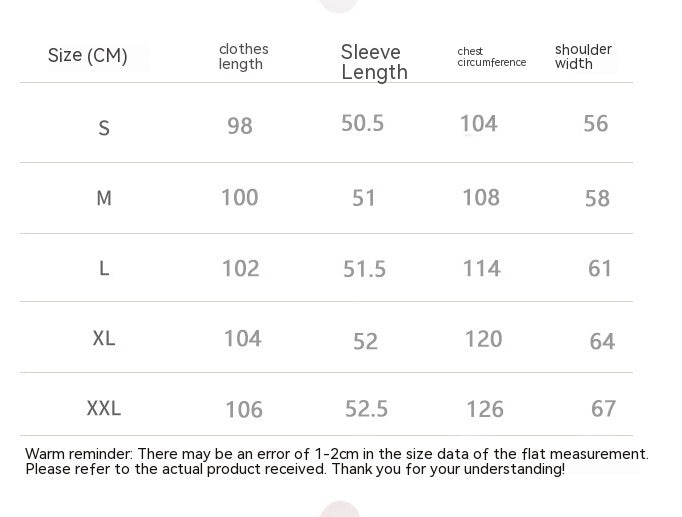The width and height of the screenshot is (682, 517).
Task: Click the "Warm reminder" note text
Action: pyautogui.click(x=336, y=461)
